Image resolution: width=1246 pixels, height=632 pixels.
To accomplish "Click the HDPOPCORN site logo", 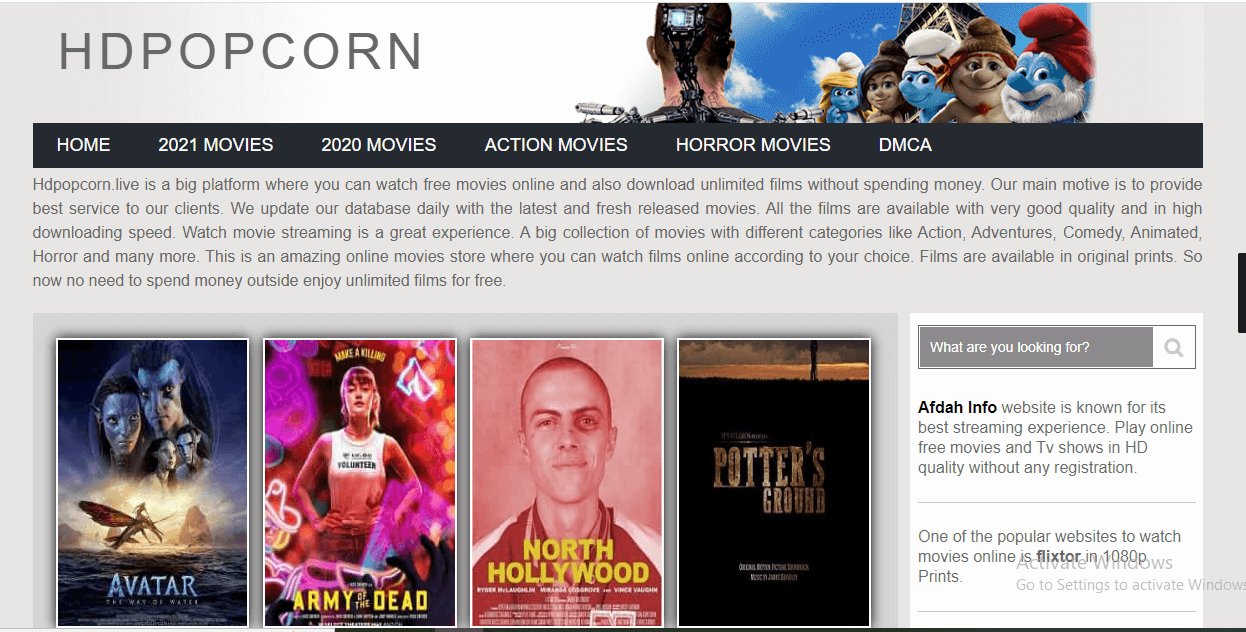I will 241,52.
